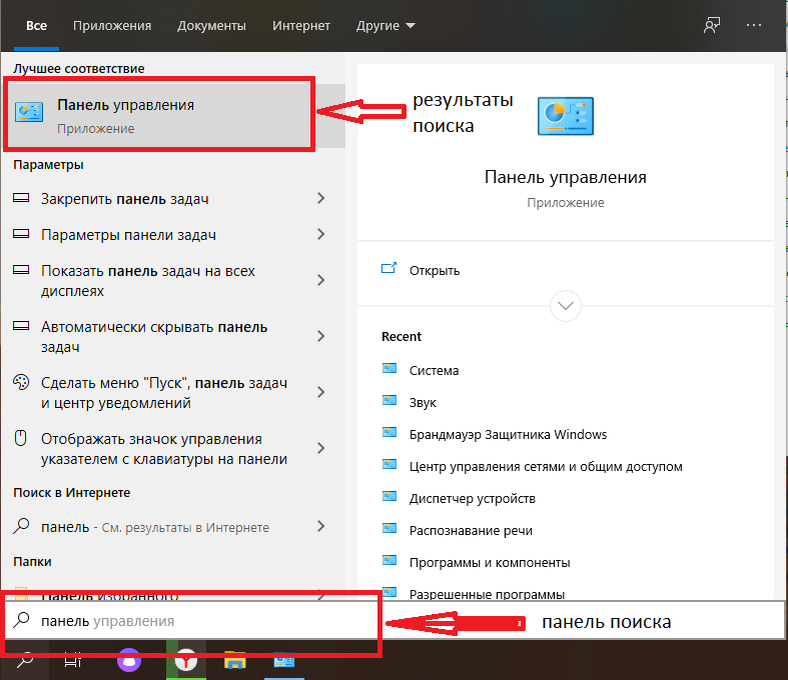
Task: Click the large Панель управления preview icon
Action: tap(565, 116)
